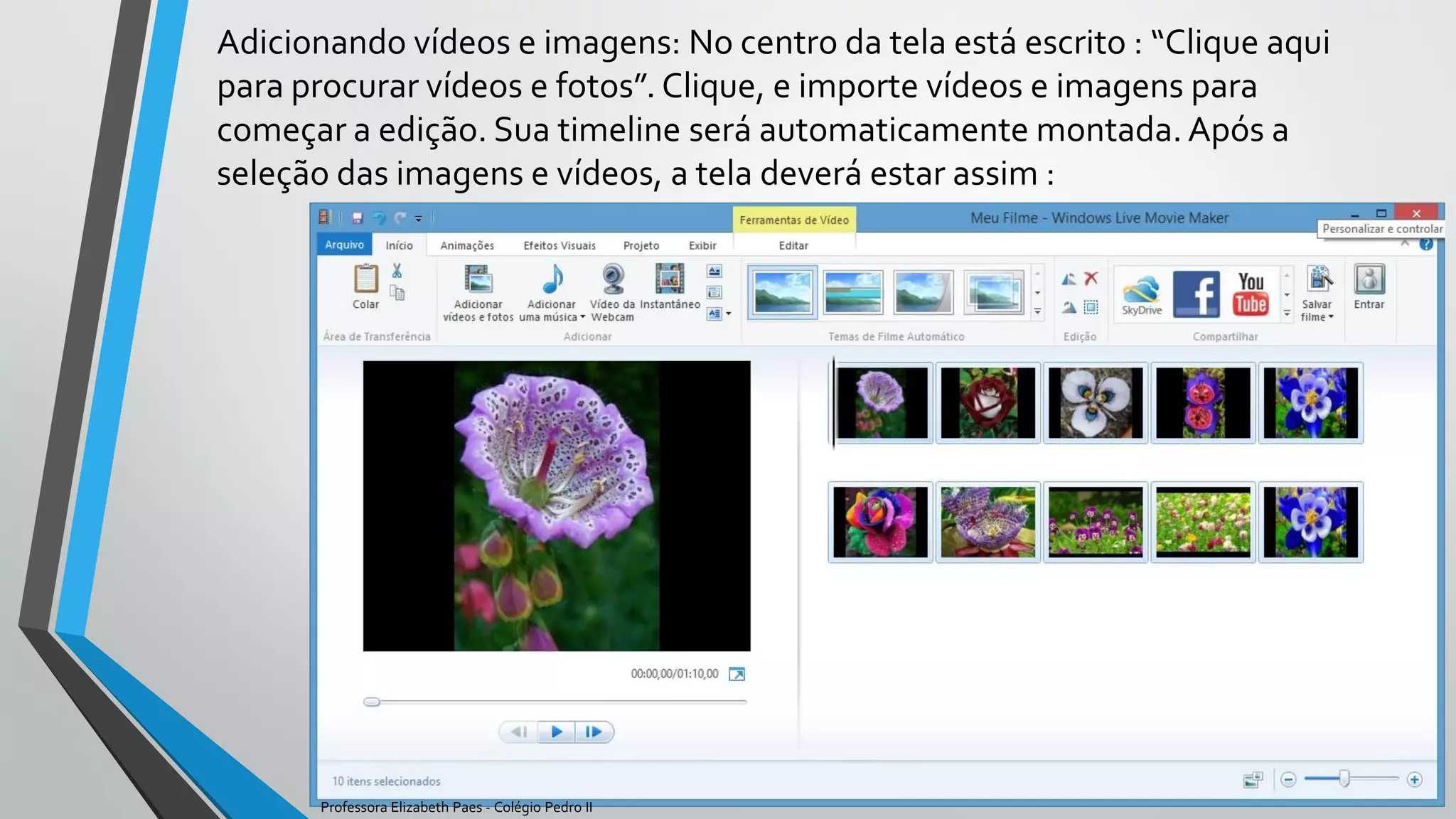This screenshot has height=819, width=1456.
Task: Rotate left using the Edição icon
Action: [1069, 279]
